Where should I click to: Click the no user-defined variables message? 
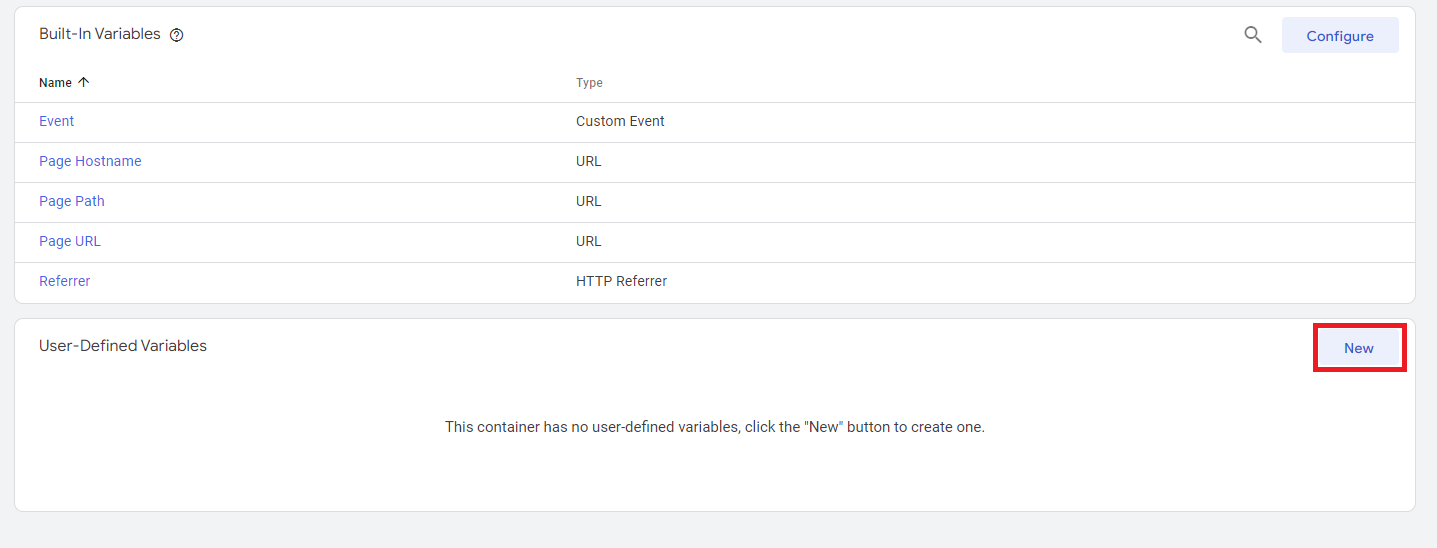coord(715,427)
